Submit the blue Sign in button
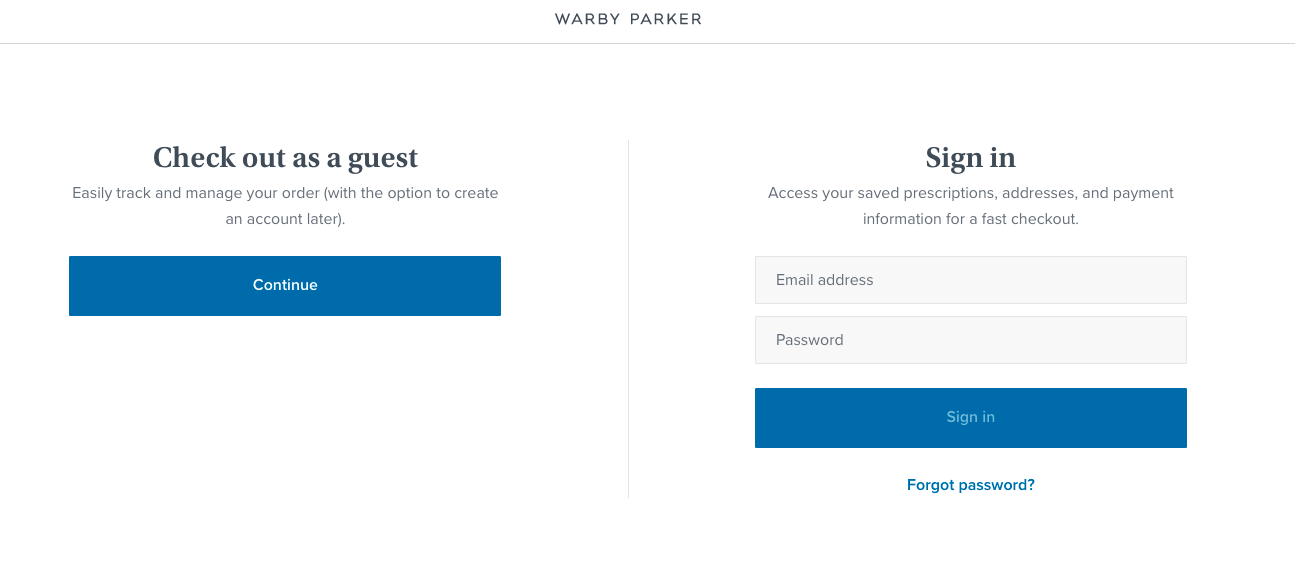The image size is (1295, 572). (971, 418)
